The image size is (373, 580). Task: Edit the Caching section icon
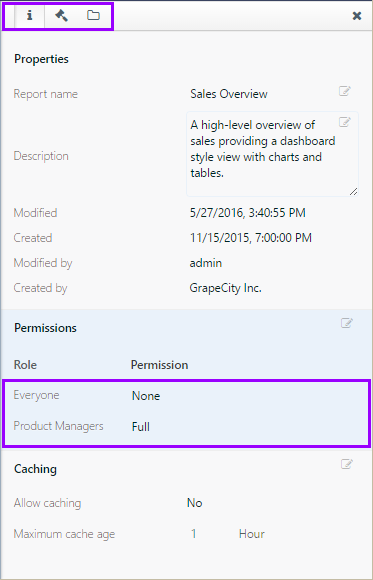click(x=347, y=464)
